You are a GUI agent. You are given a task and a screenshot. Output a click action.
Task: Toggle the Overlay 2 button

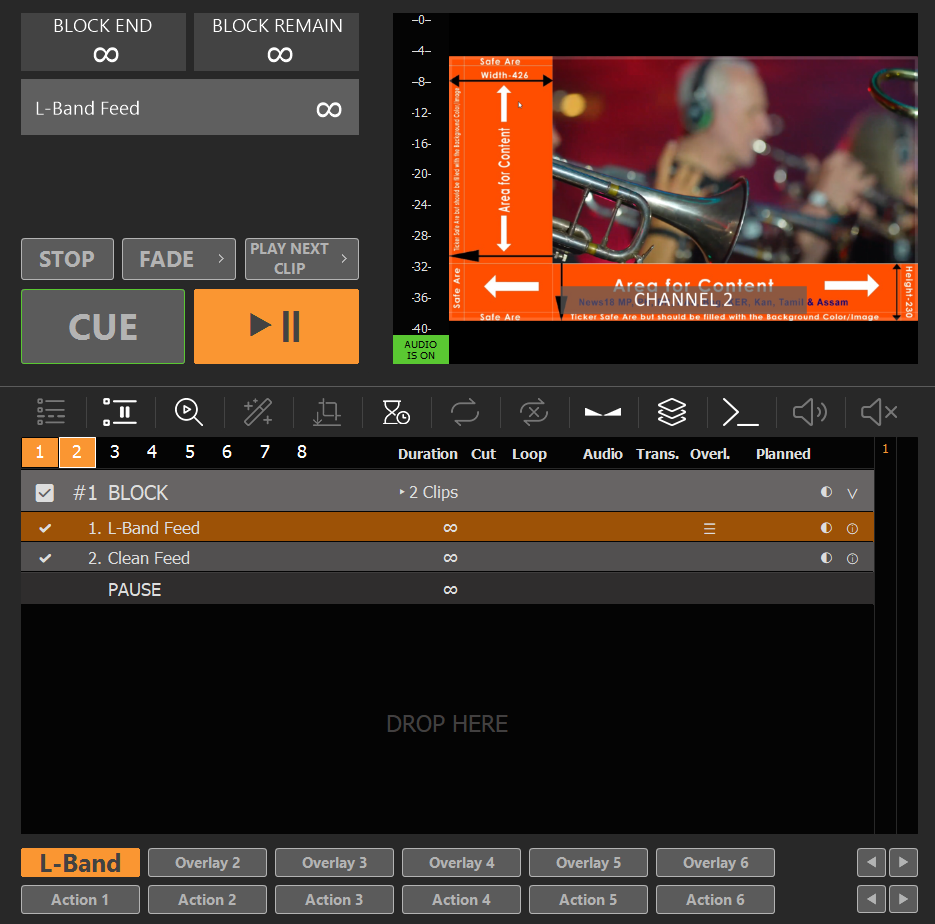coord(208,863)
